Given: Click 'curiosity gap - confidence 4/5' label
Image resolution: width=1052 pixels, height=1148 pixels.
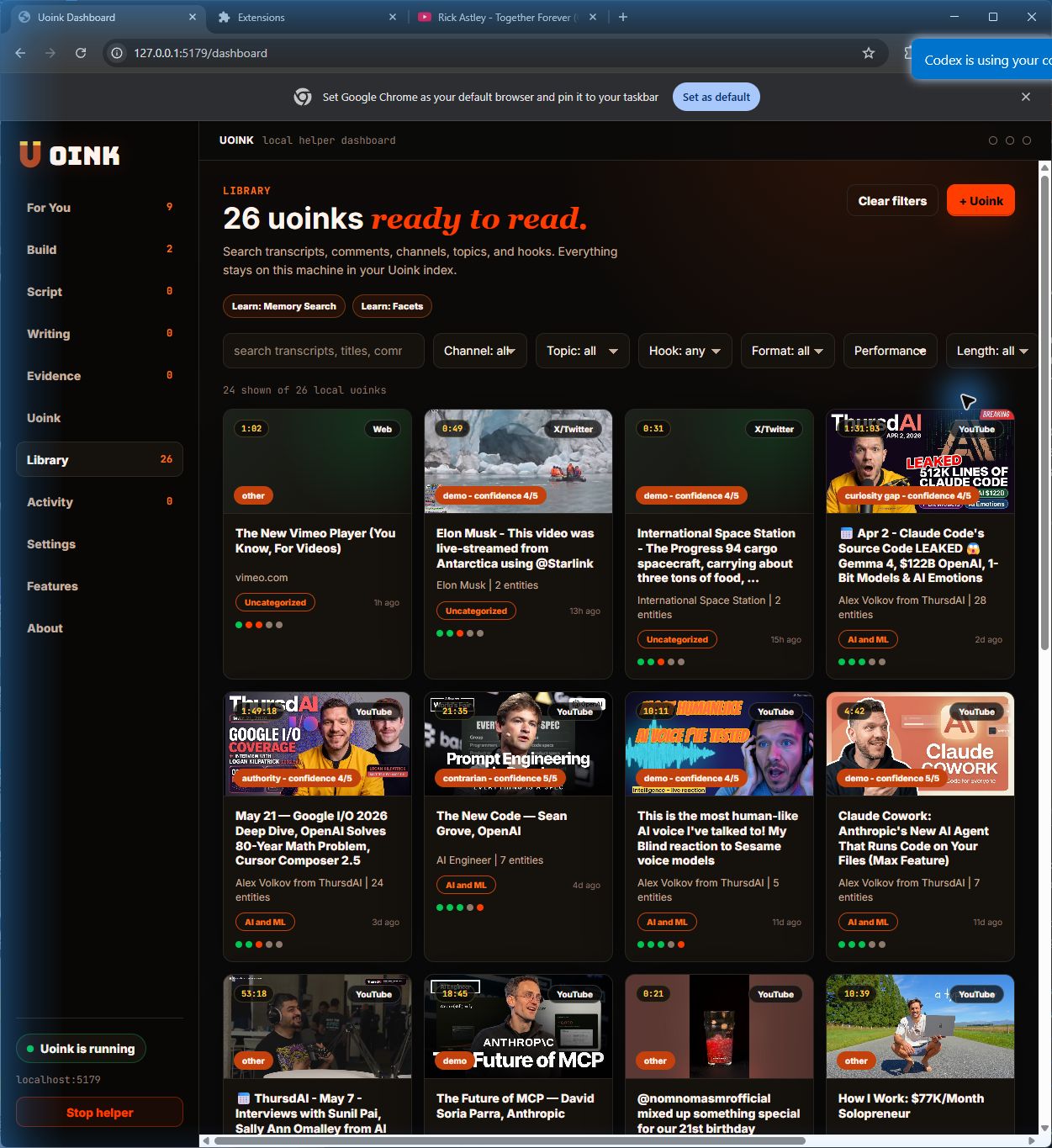Looking at the screenshot, I should pyautogui.click(x=908, y=495).
